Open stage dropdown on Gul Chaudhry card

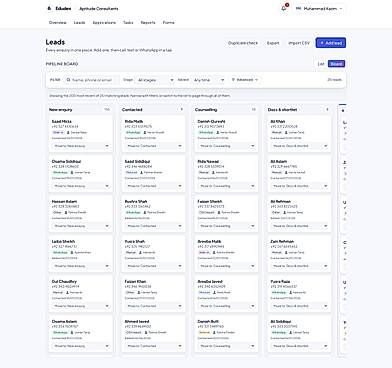pos(81,306)
